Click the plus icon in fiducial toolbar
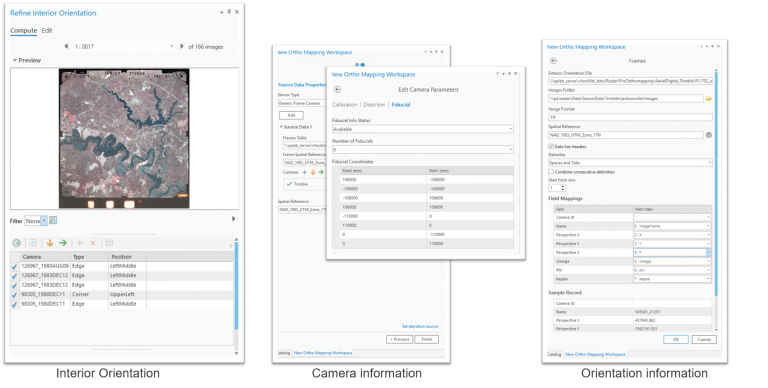The image size is (768, 388). click(79, 243)
